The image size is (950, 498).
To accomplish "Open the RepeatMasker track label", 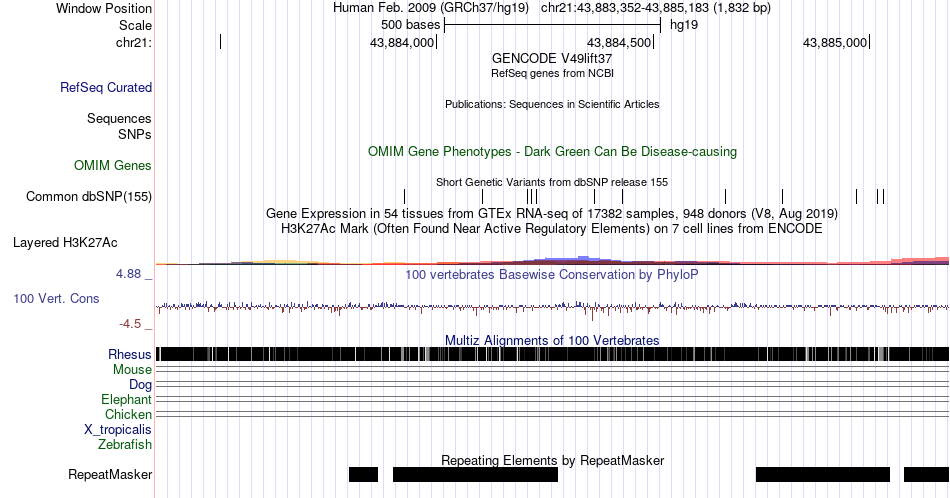I will 110,474.
